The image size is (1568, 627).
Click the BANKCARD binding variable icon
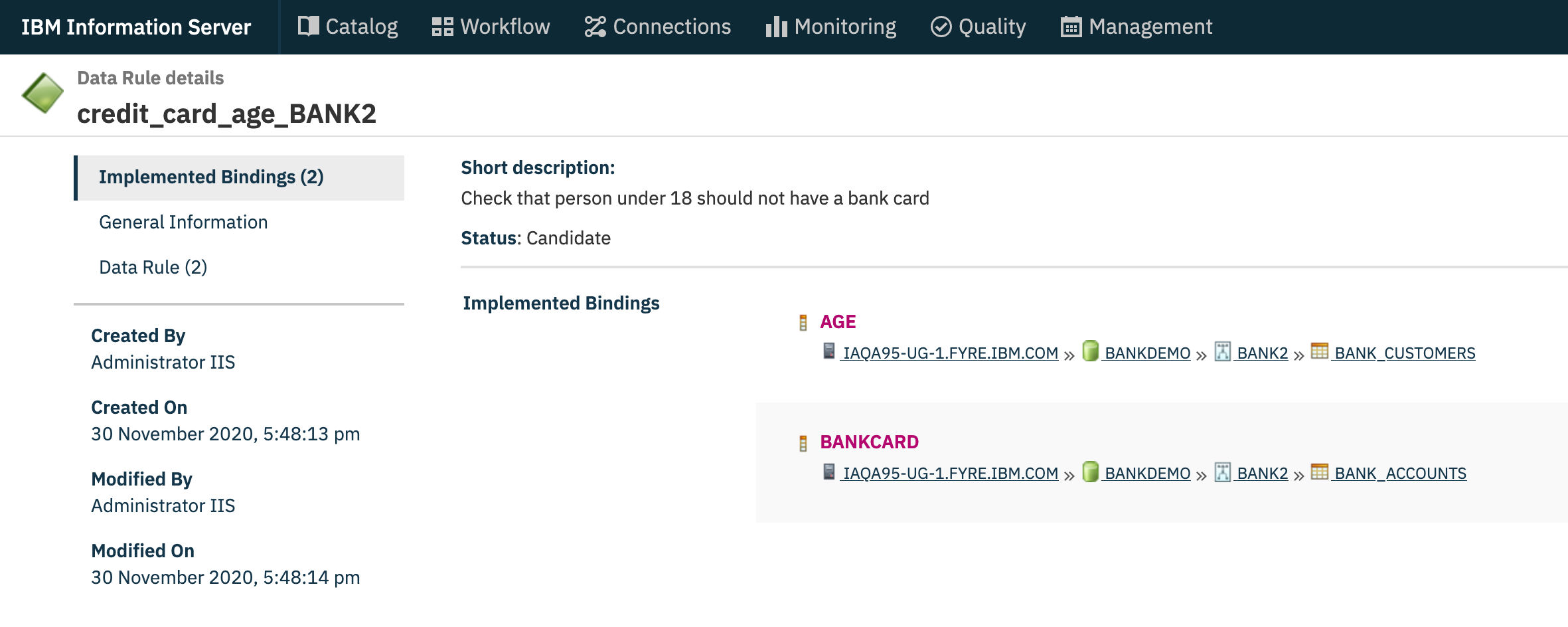[803, 443]
